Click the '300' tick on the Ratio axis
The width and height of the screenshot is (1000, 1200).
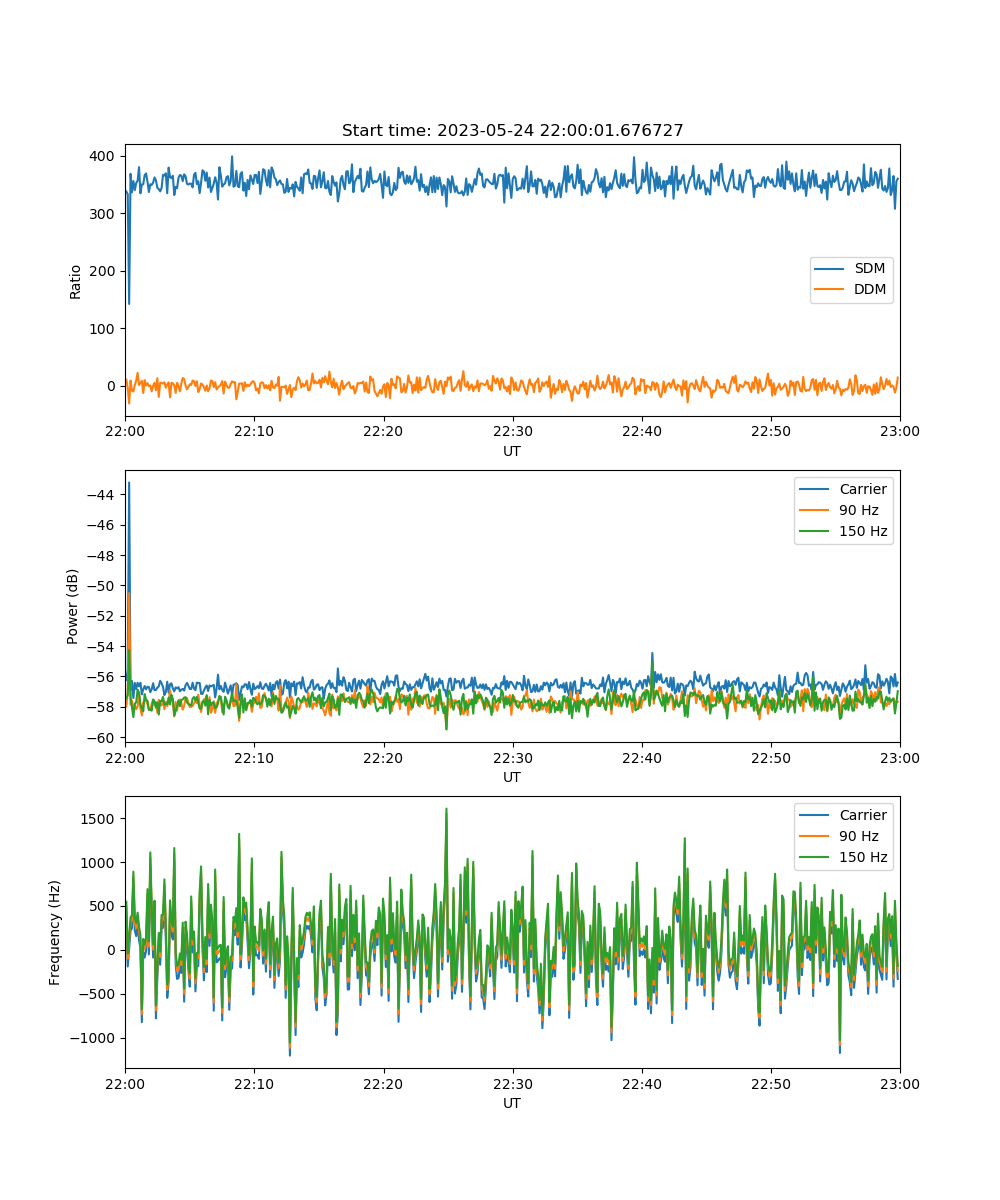pos(104,214)
